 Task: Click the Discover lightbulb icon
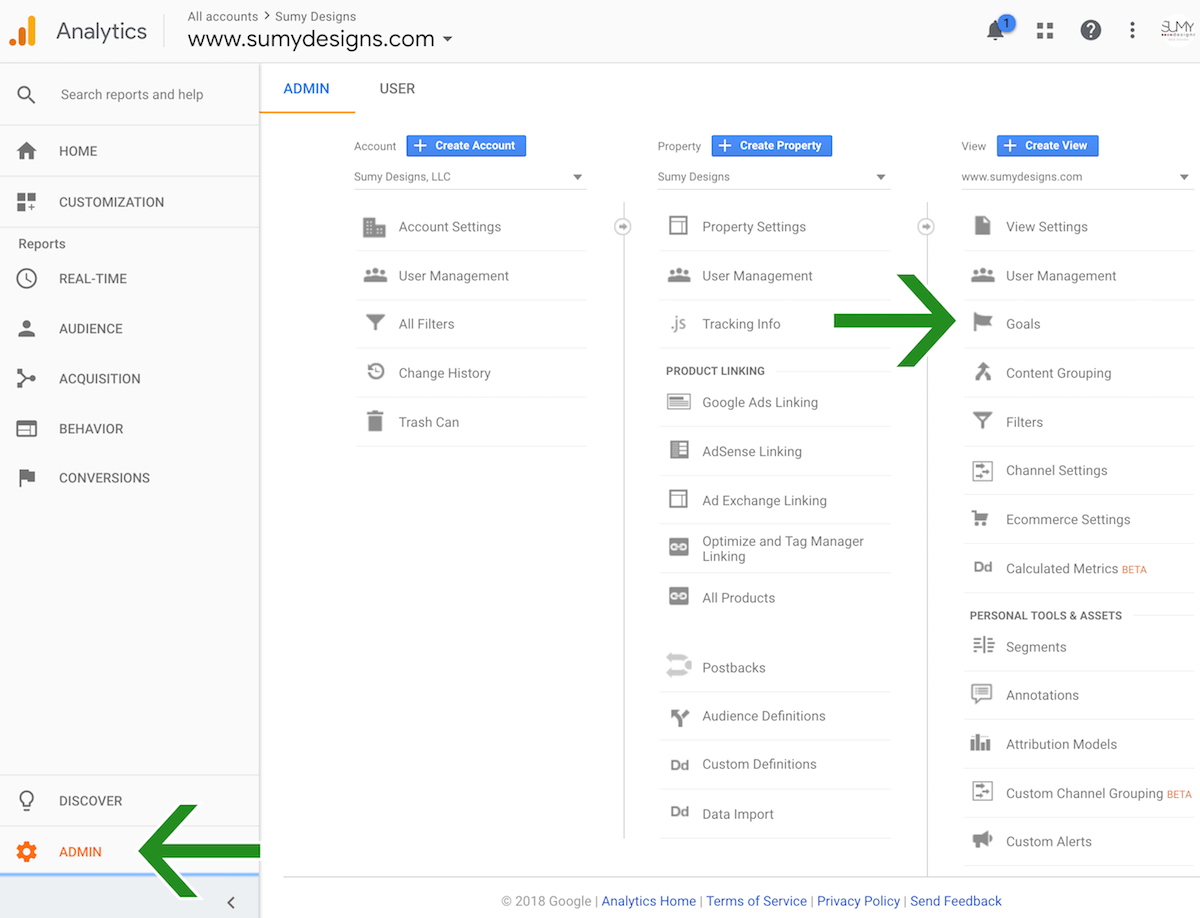click(x=27, y=801)
